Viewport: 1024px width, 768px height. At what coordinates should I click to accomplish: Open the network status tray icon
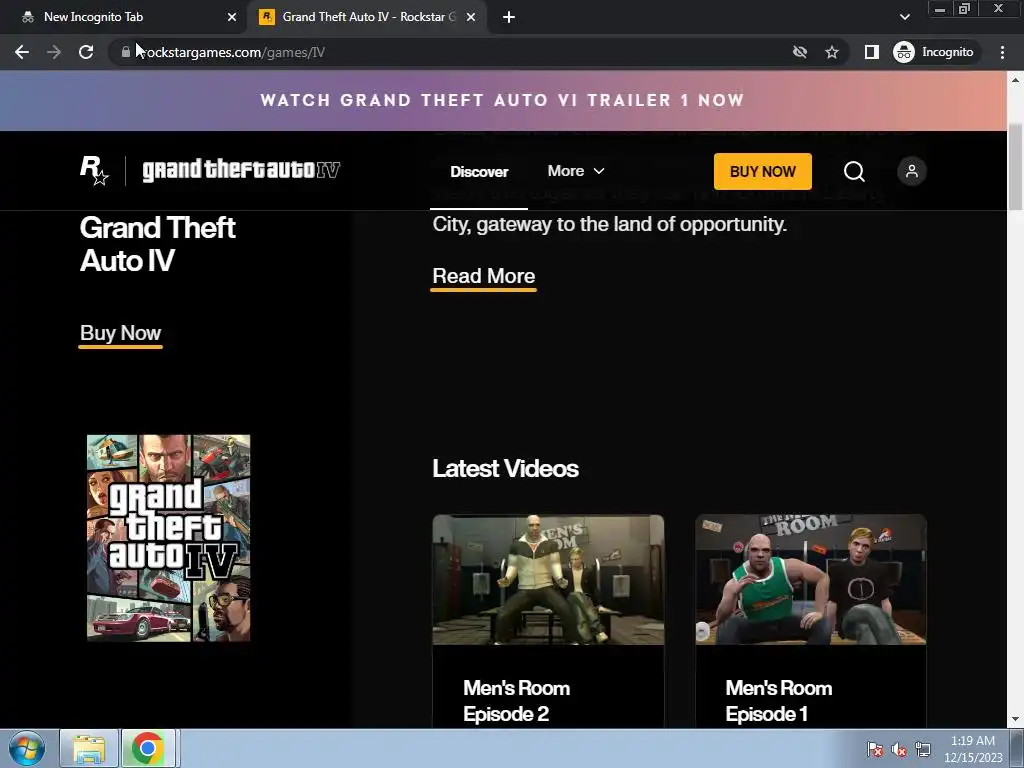923,750
